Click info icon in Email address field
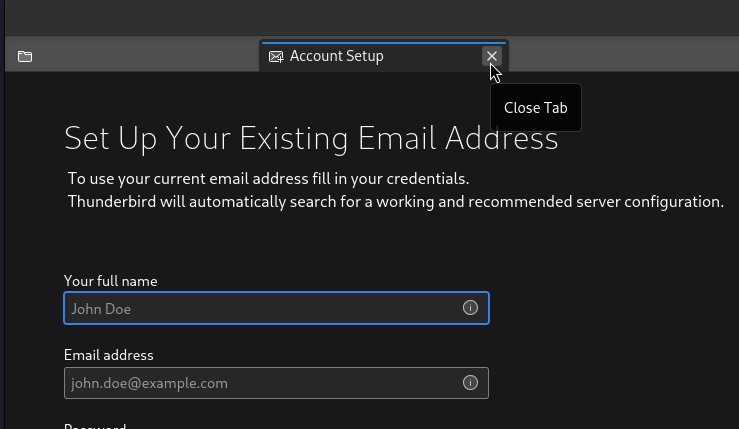 pos(470,382)
